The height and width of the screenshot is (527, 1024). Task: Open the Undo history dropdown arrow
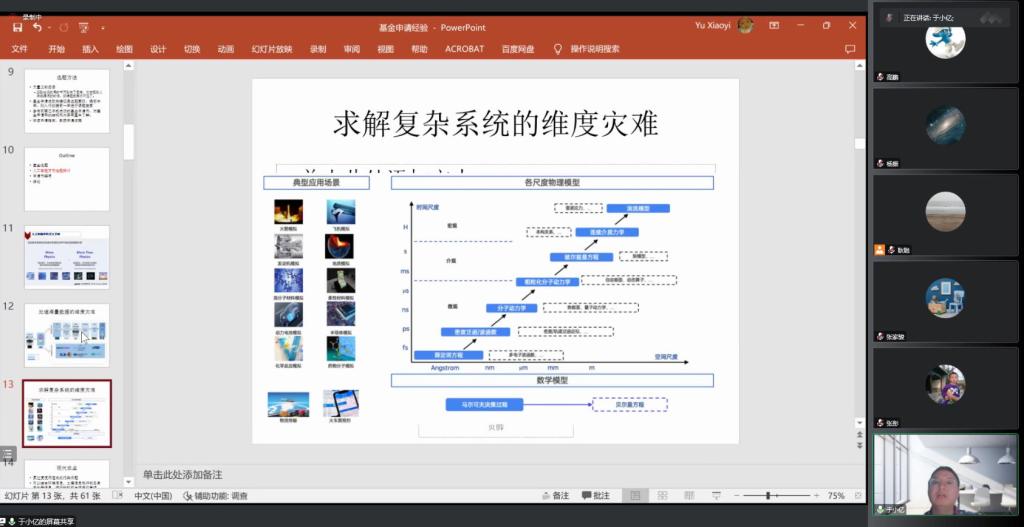pos(49,27)
